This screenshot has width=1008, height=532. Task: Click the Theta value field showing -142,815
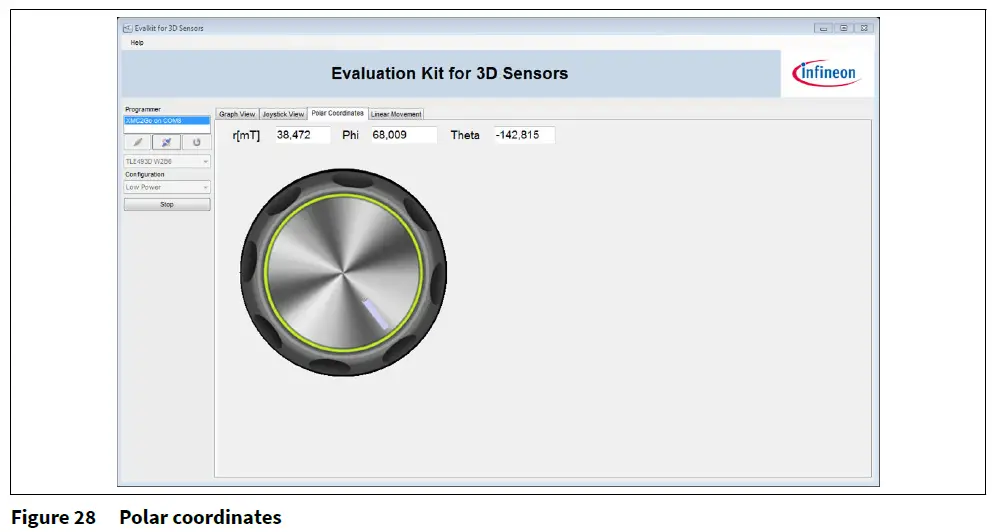point(523,135)
